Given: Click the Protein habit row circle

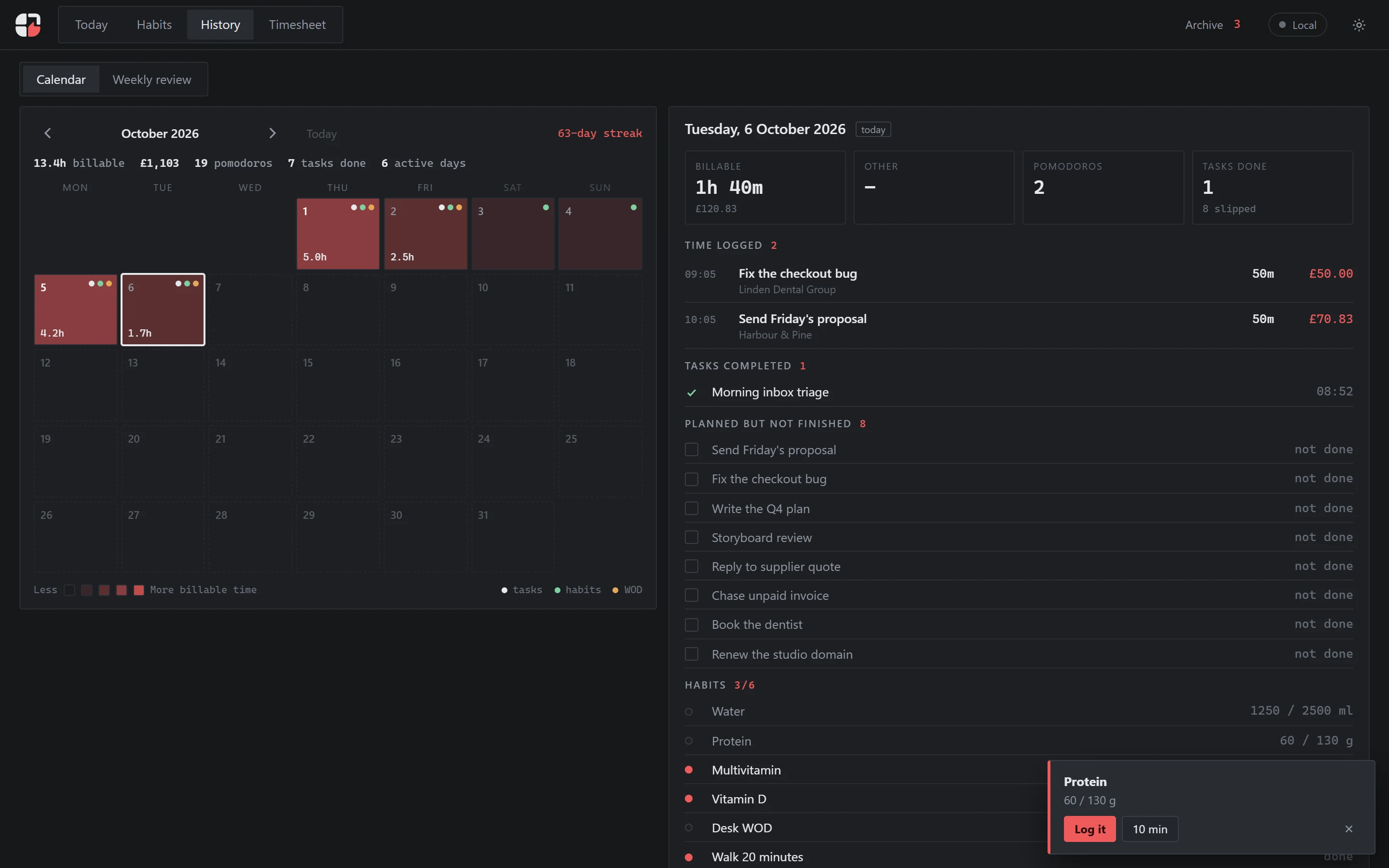Looking at the screenshot, I should [x=689, y=741].
